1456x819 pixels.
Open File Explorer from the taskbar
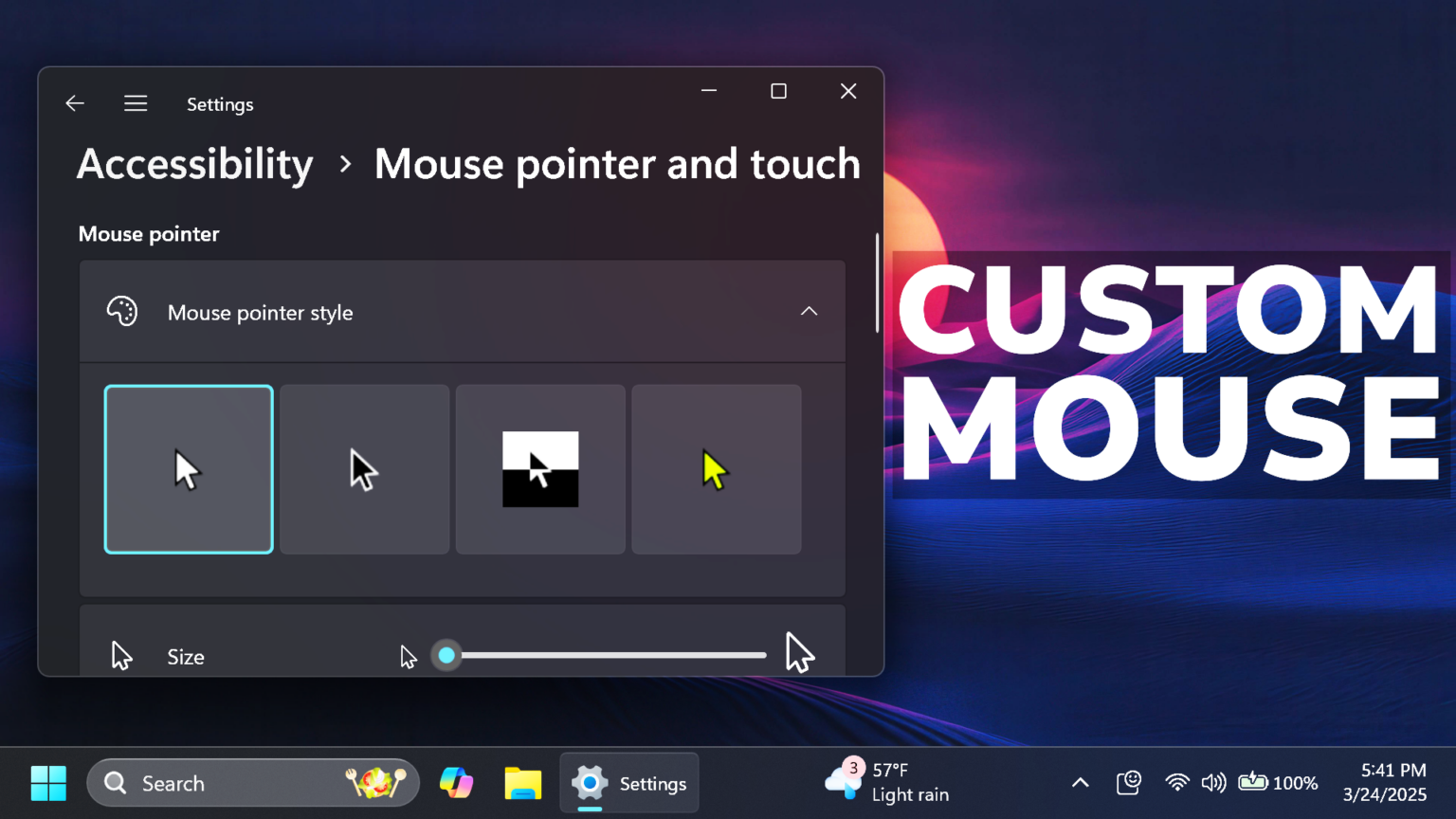coord(522,782)
